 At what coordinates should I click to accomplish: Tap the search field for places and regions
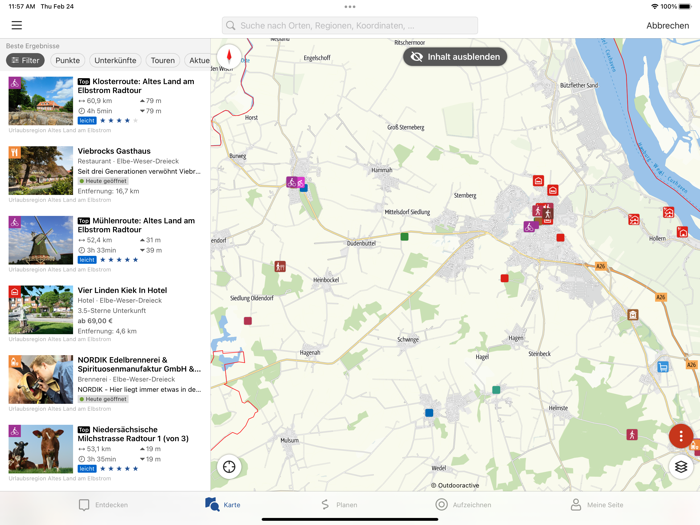pos(350,25)
